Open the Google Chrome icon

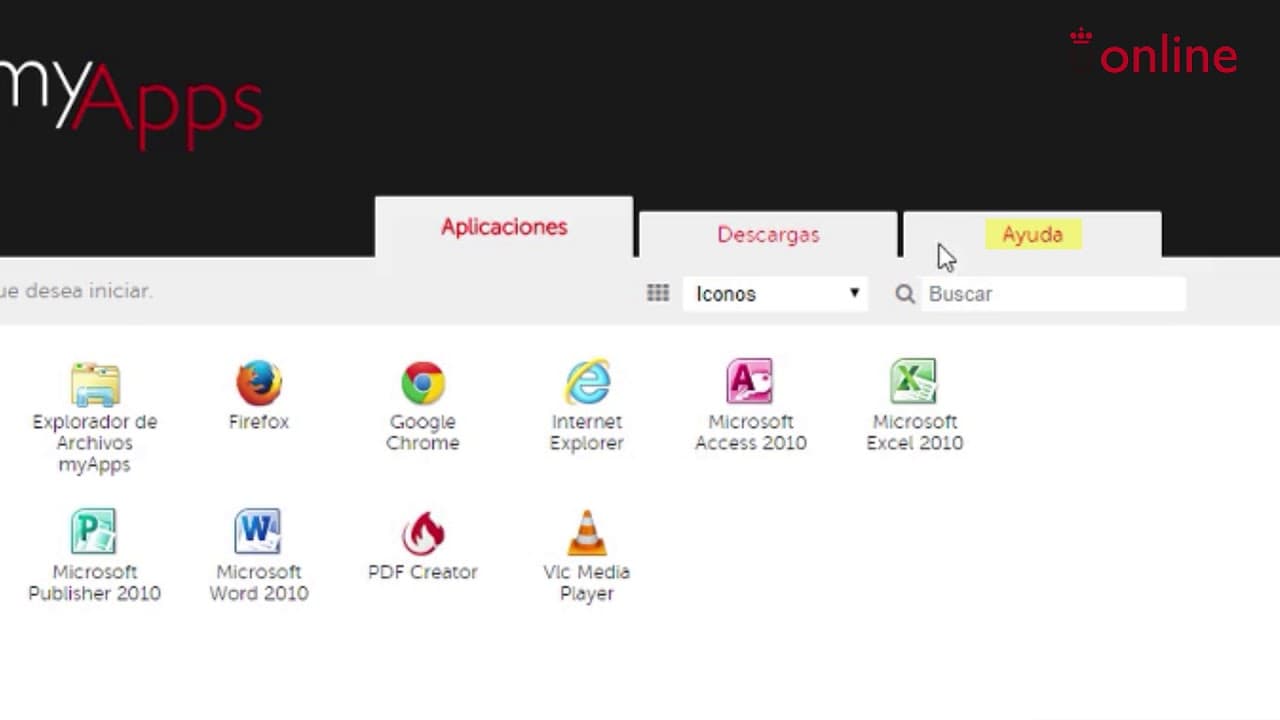[423, 383]
